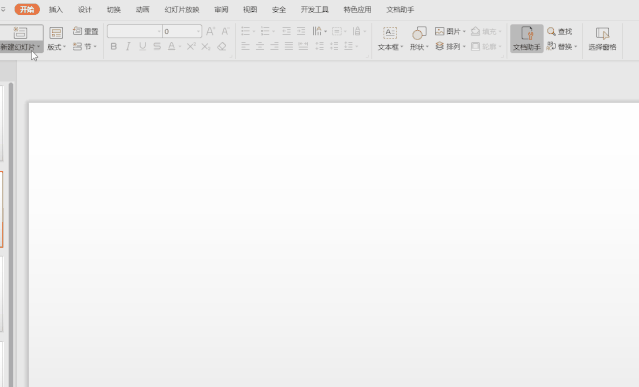Click the New Slide icon

point(20,33)
